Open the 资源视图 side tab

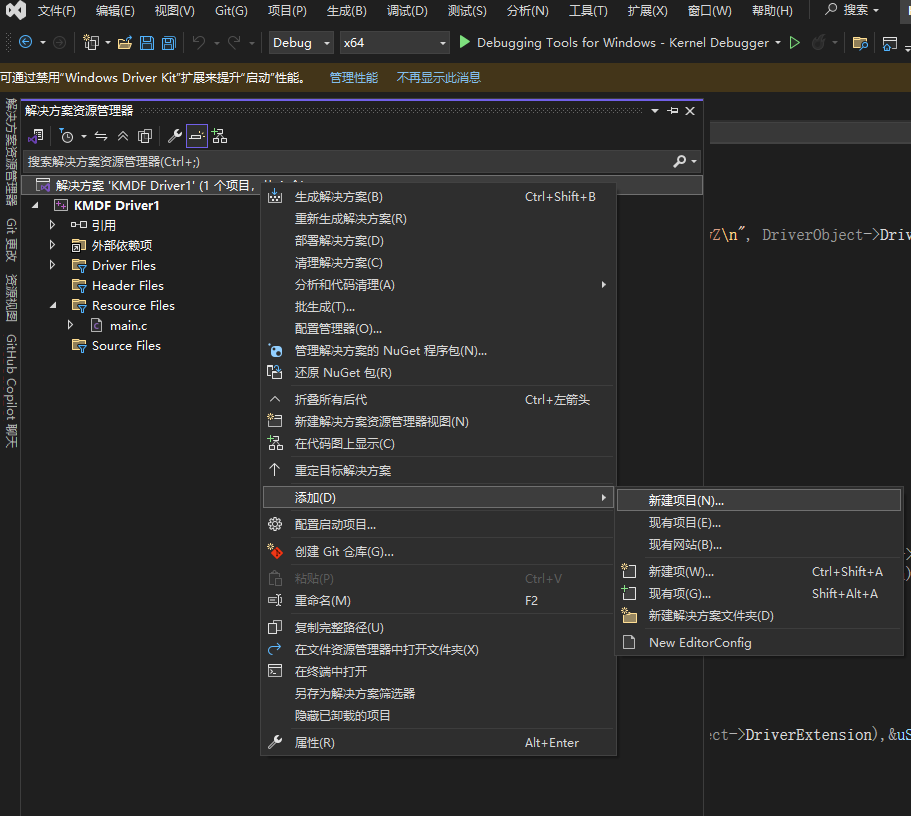coord(11,298)
